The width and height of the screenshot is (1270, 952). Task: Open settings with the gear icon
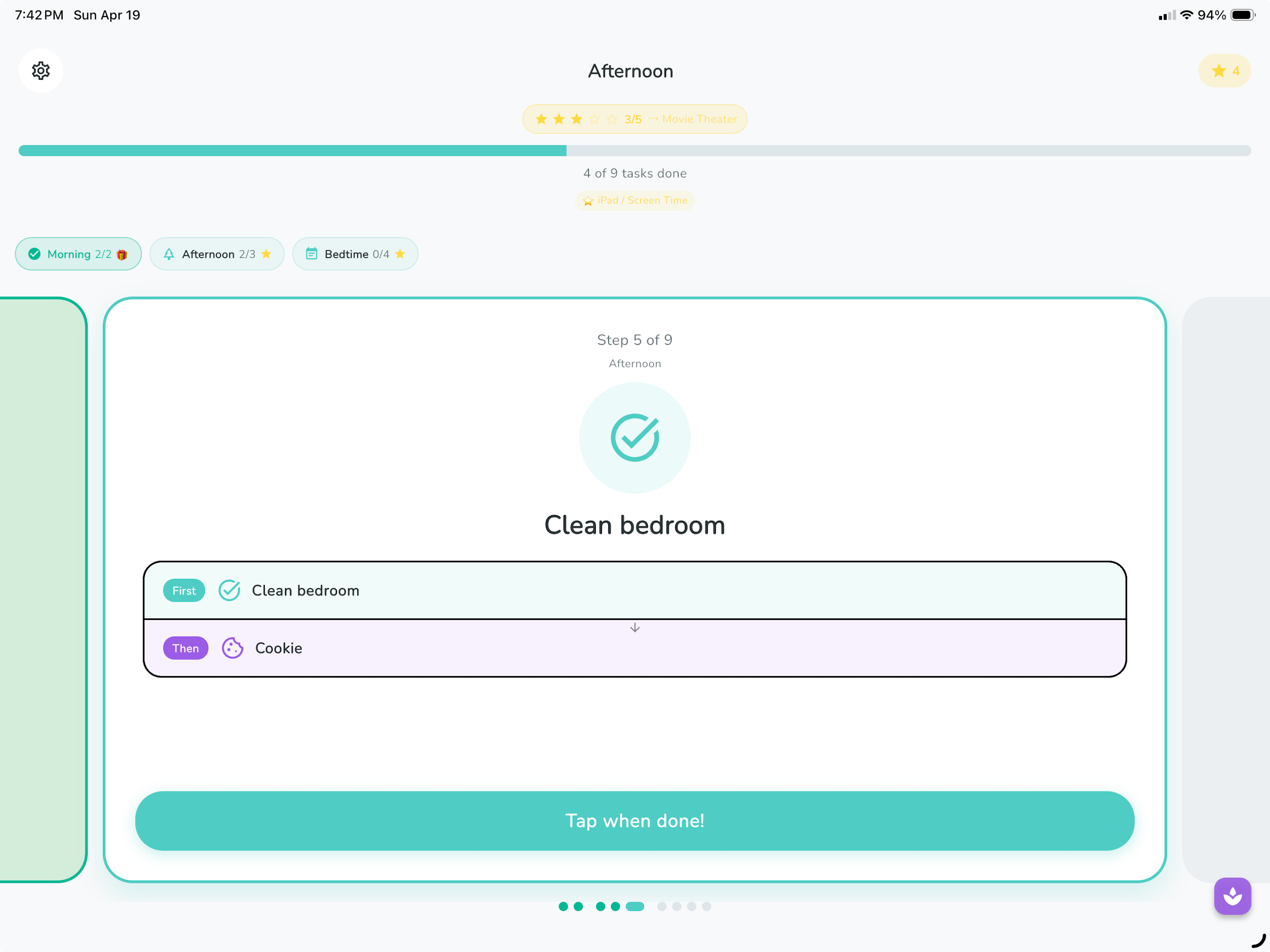[x=41, y=71]
